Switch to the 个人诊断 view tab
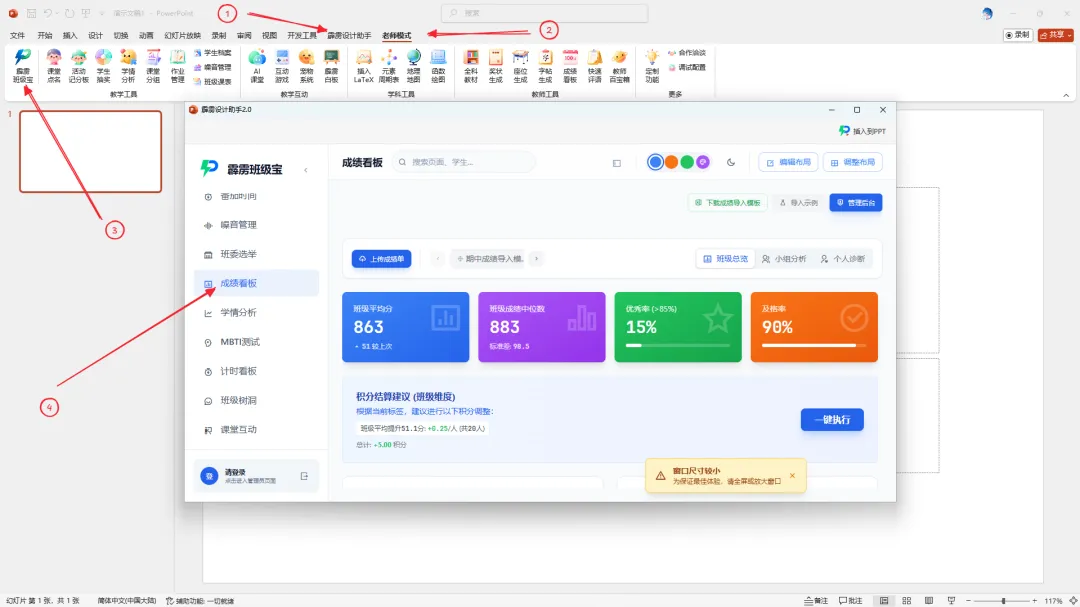 click(x=842, y=259)
